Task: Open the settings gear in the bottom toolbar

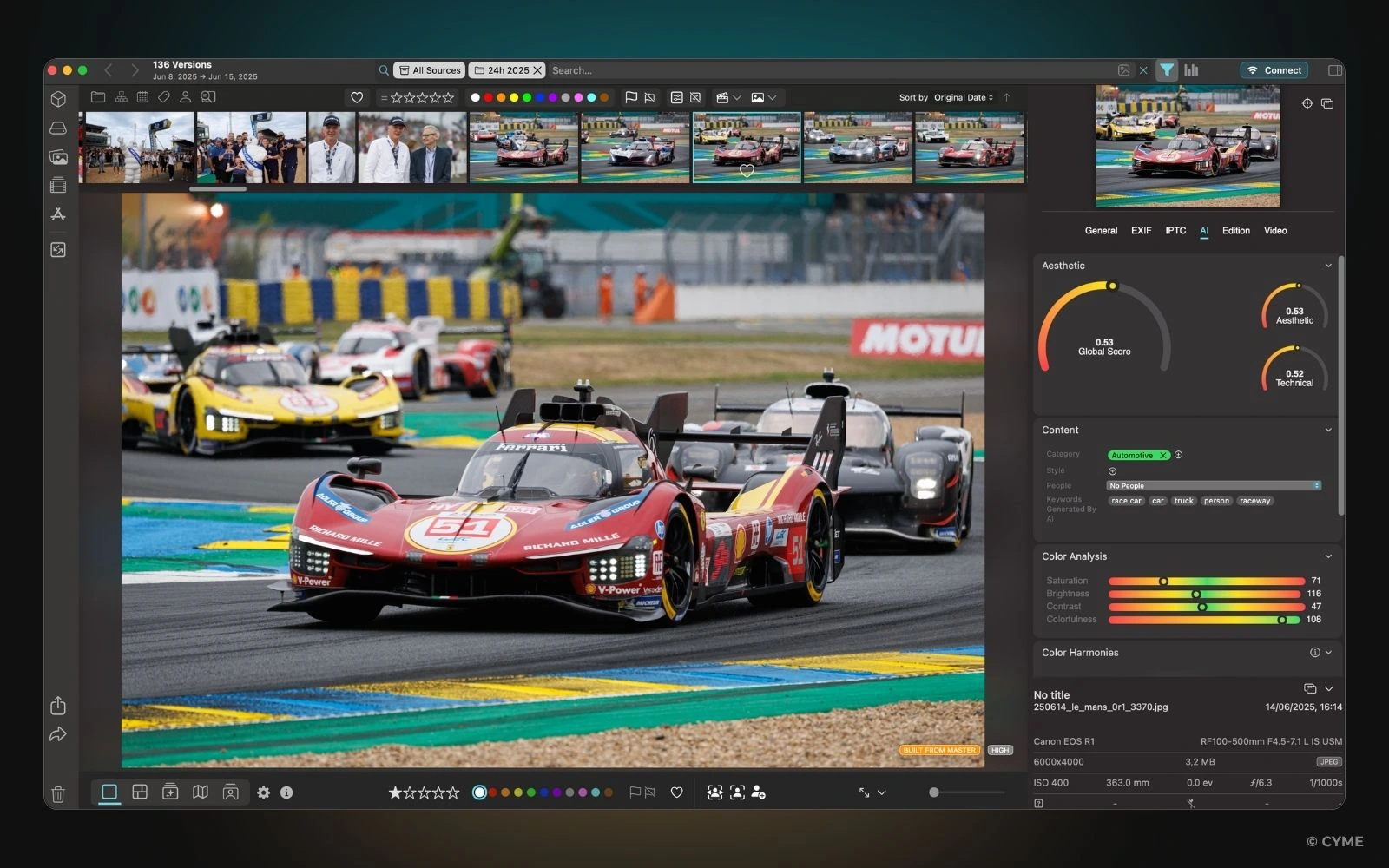Action: pos(264,792)
